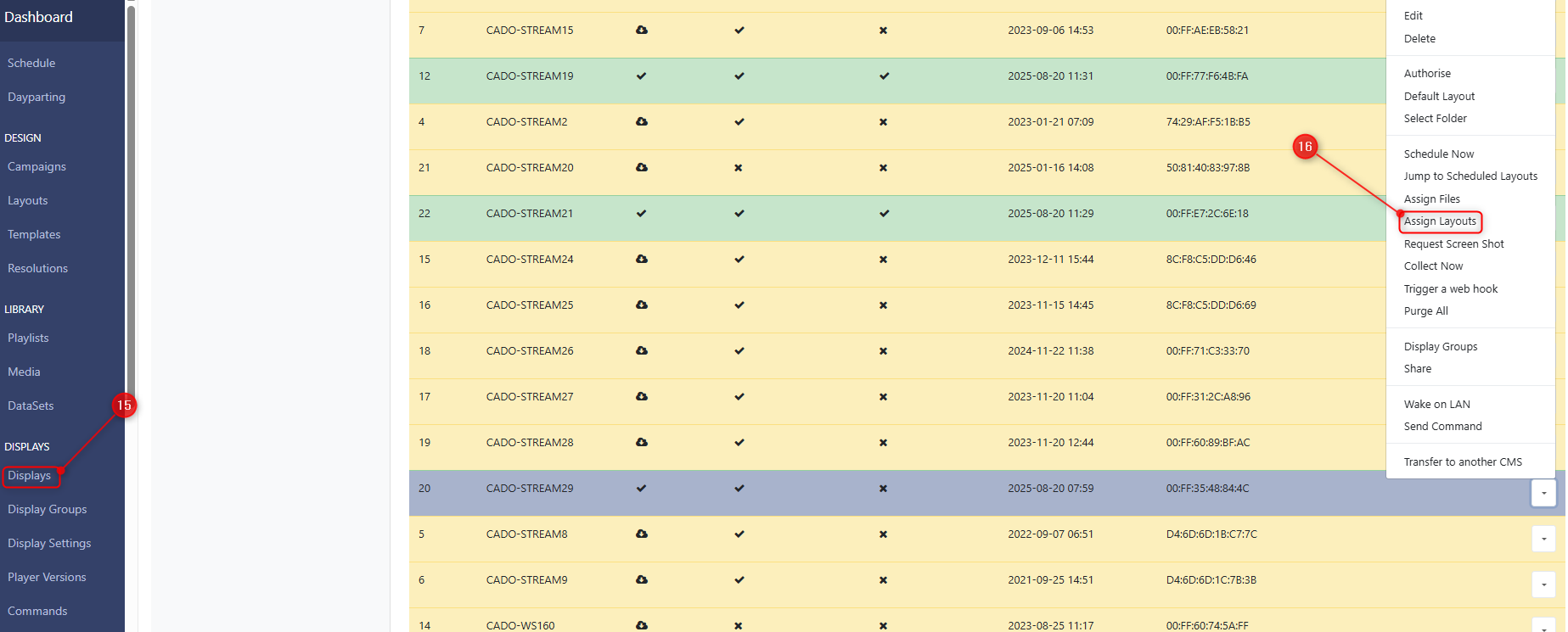The width and height of the screenshot is (1568, 632).
Task: Click first checkmark in CADO-STREAM29 row
Action: (x=642, y=488)
